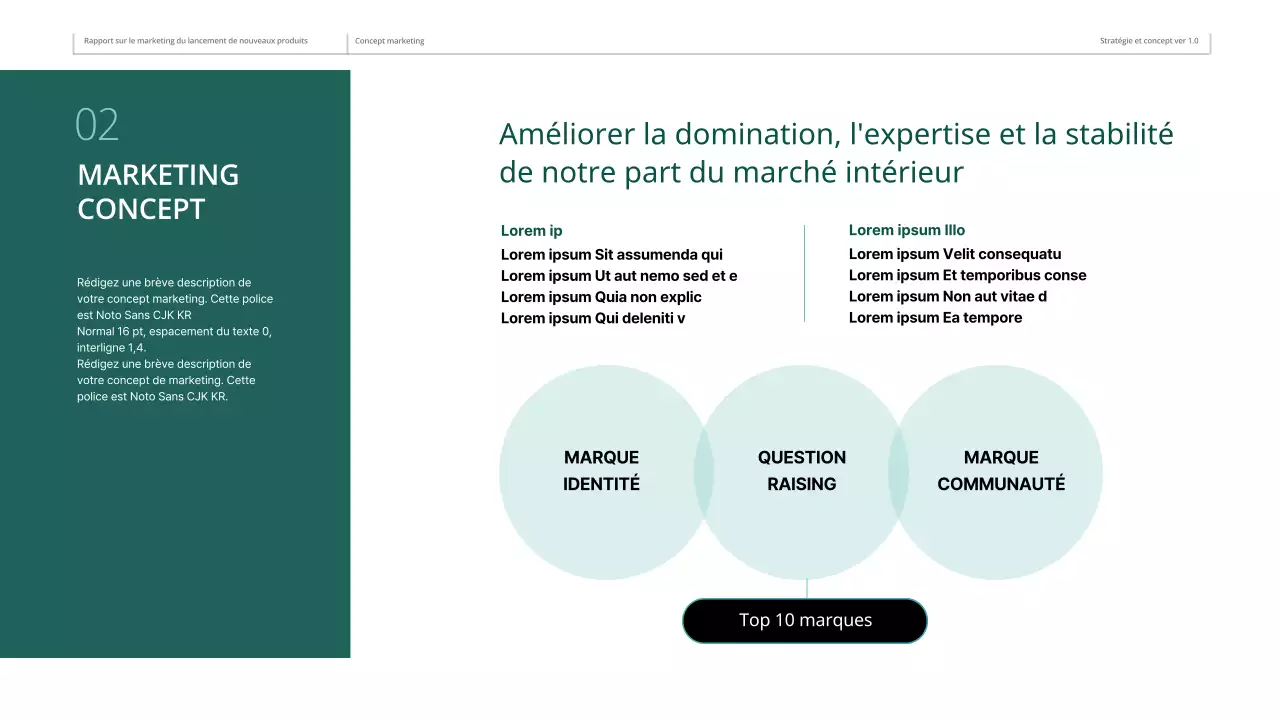
Task: Click the Rapport sur le marketing header label
Action: click(x=198, y=41)
